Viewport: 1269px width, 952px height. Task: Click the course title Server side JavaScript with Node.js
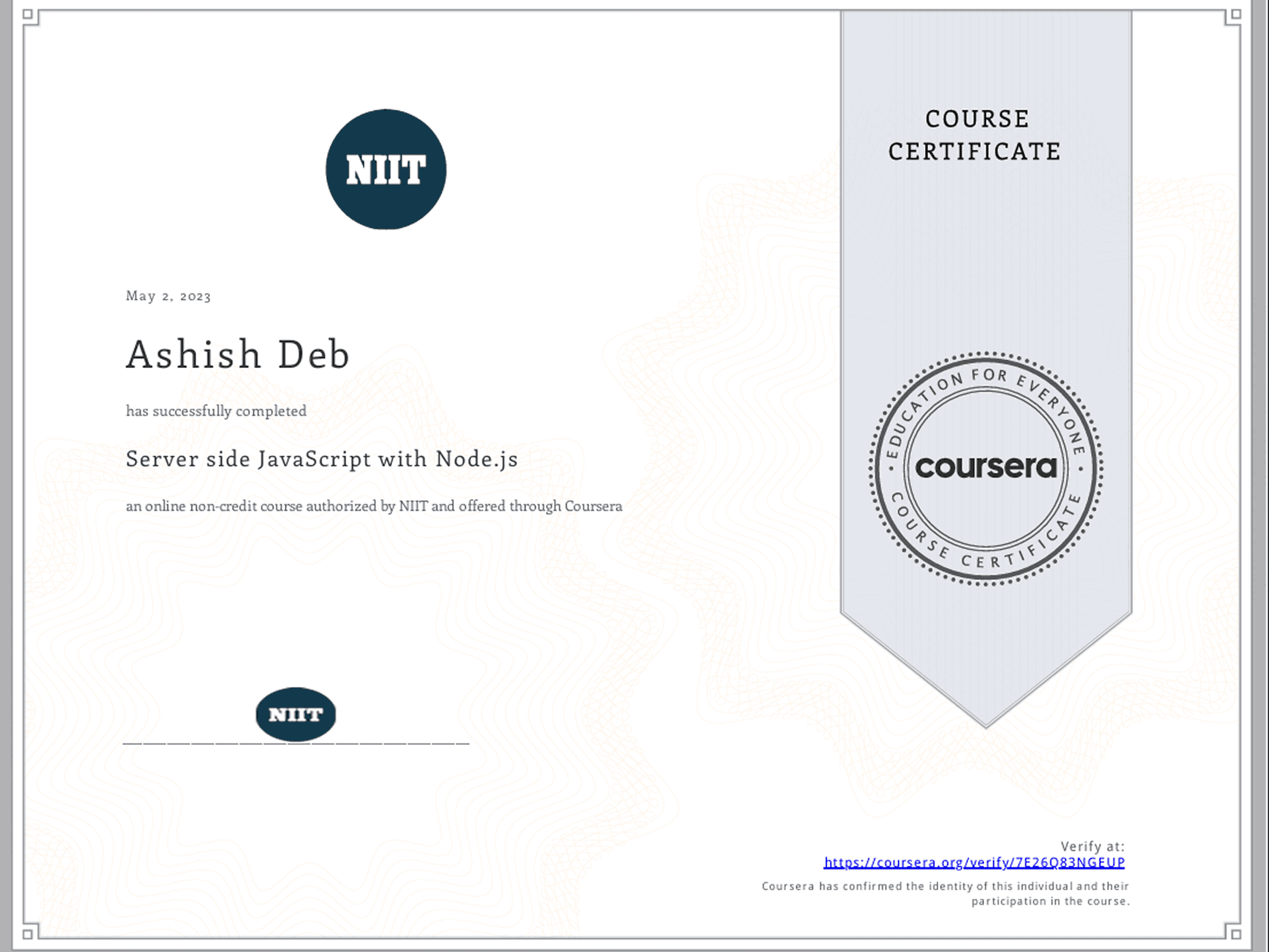322,459
